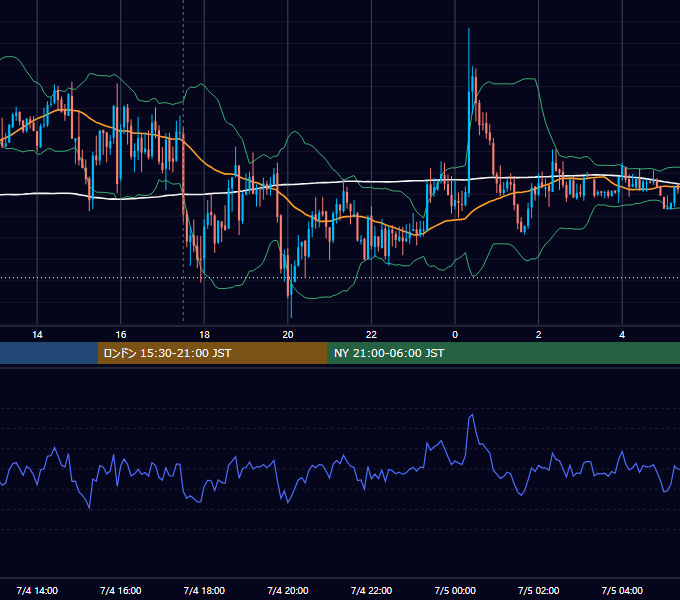Click the ロンドン 15:30-21:00 JST session bar

point(212,353)
